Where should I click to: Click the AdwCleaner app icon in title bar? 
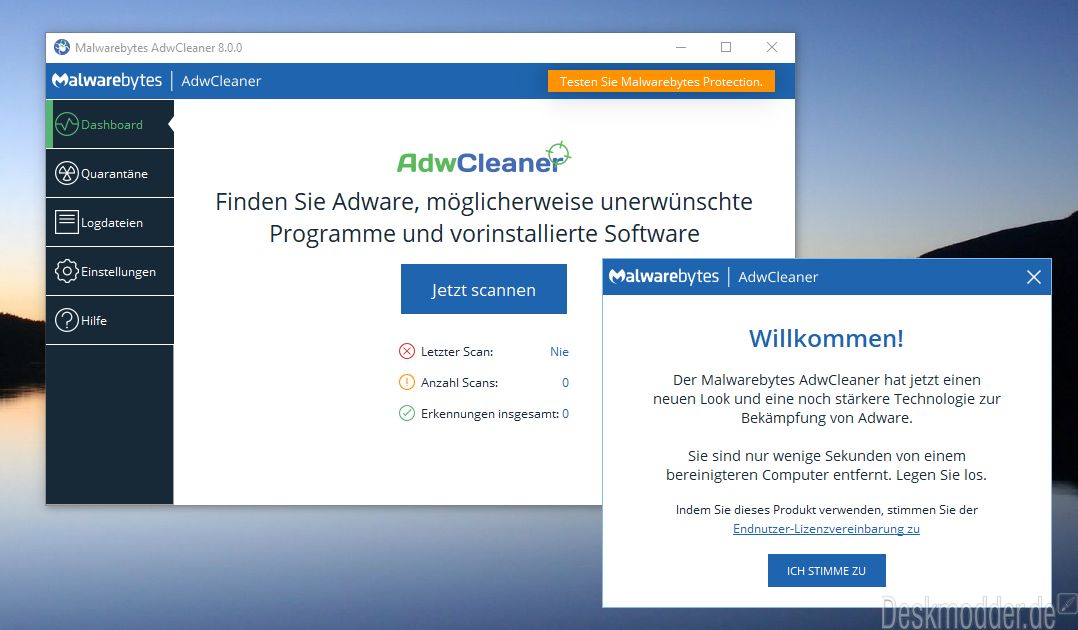click(62, 47)
